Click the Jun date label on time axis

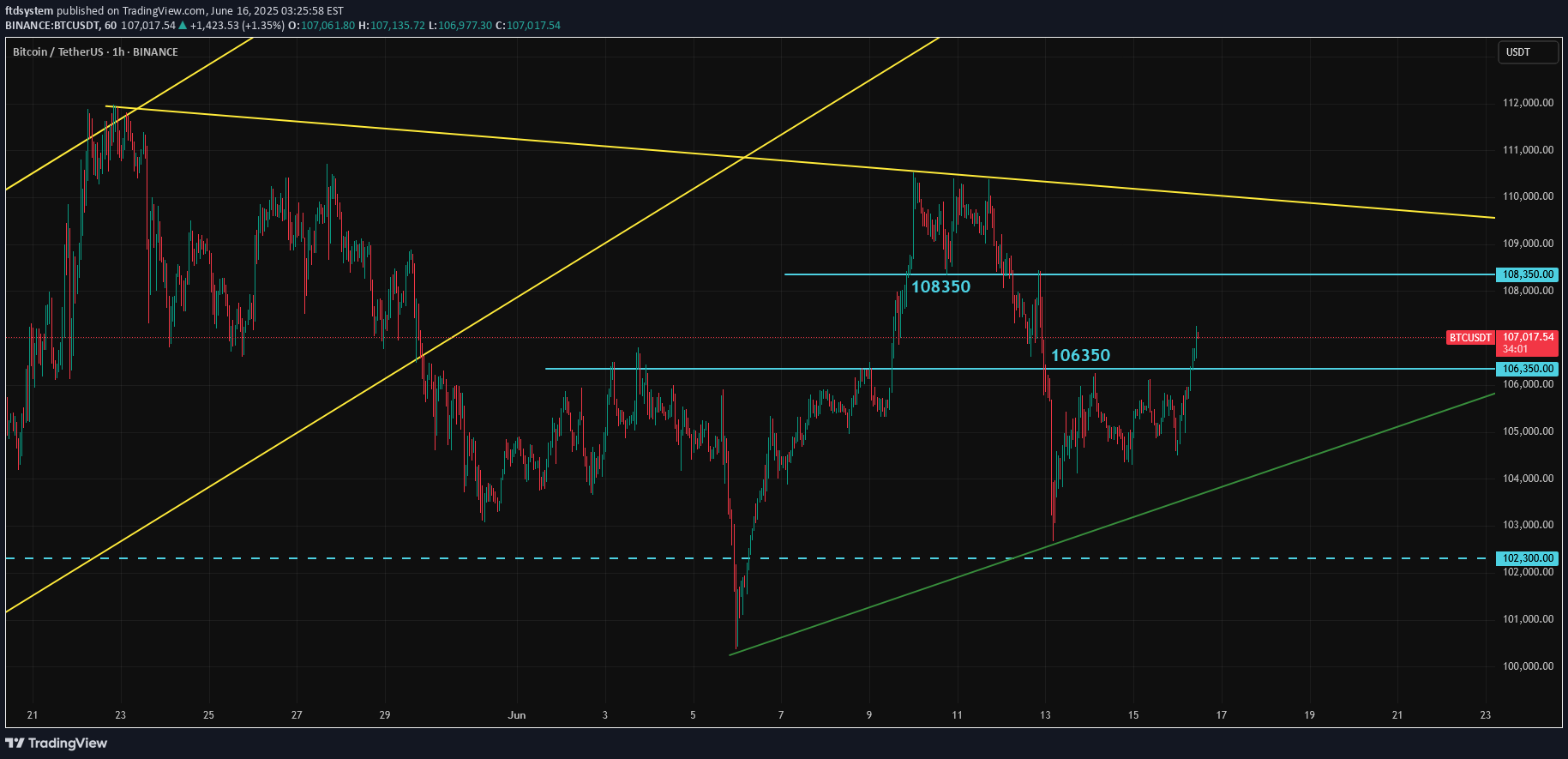click(516, 715)
